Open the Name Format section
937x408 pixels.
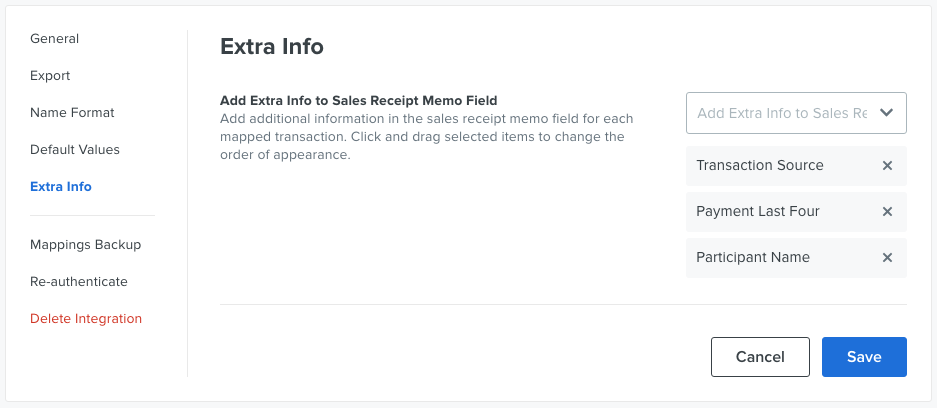point(72,113)
